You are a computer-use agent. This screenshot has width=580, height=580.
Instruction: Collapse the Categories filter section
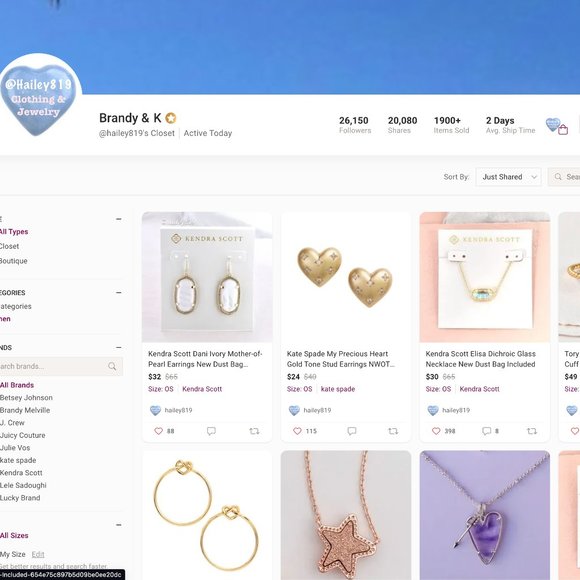click(x=118, y=293)
